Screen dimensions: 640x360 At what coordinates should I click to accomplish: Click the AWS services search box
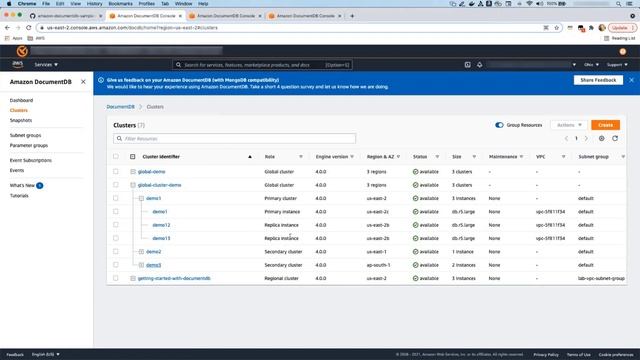tap(262, 64)
